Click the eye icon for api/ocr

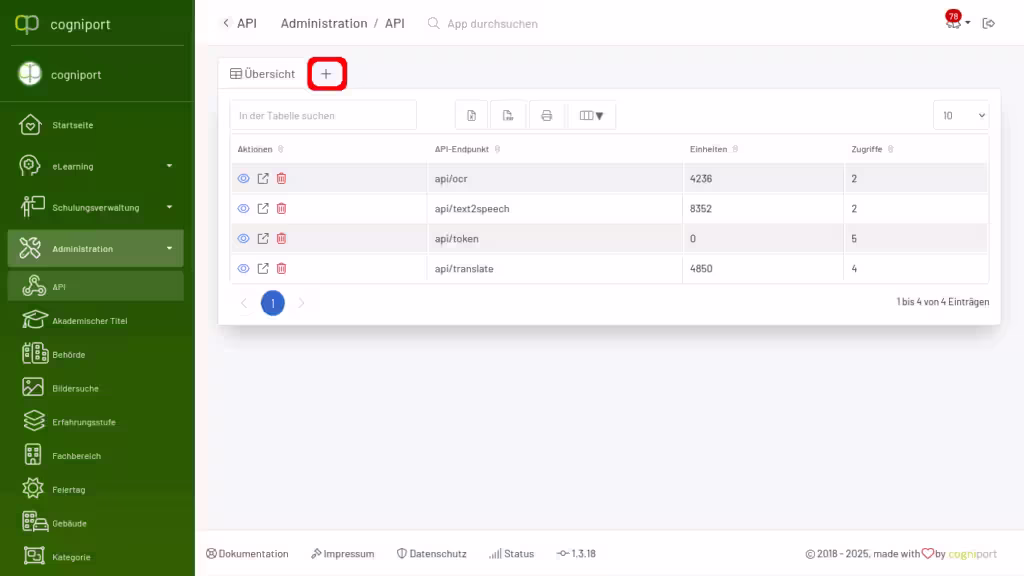coord(243,179)
